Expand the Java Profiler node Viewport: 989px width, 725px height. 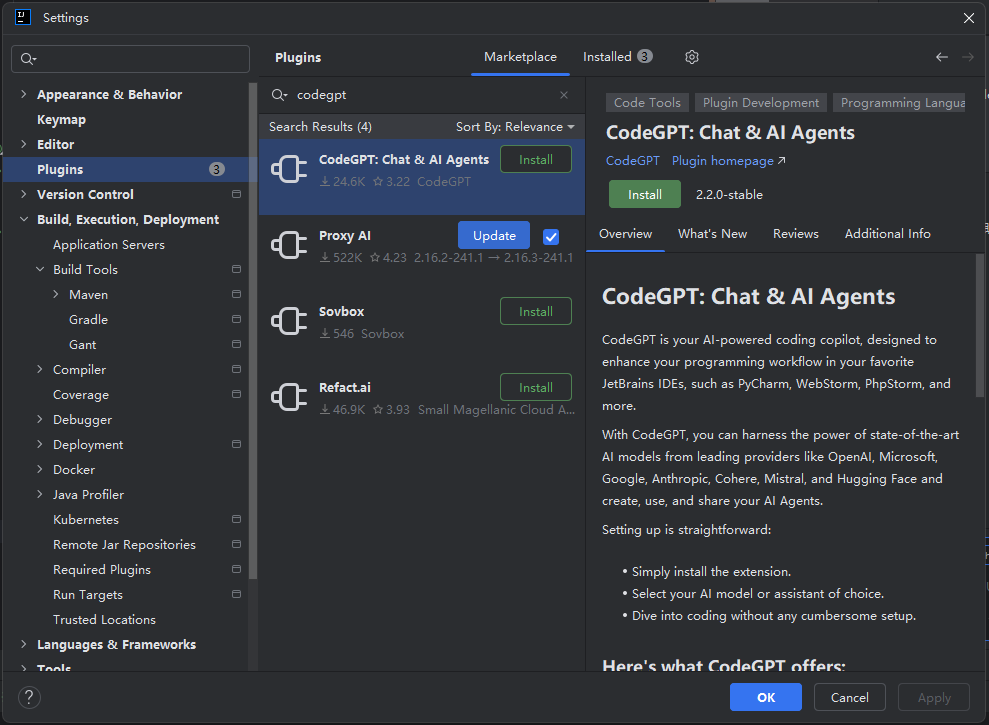(x=40, y=494)
